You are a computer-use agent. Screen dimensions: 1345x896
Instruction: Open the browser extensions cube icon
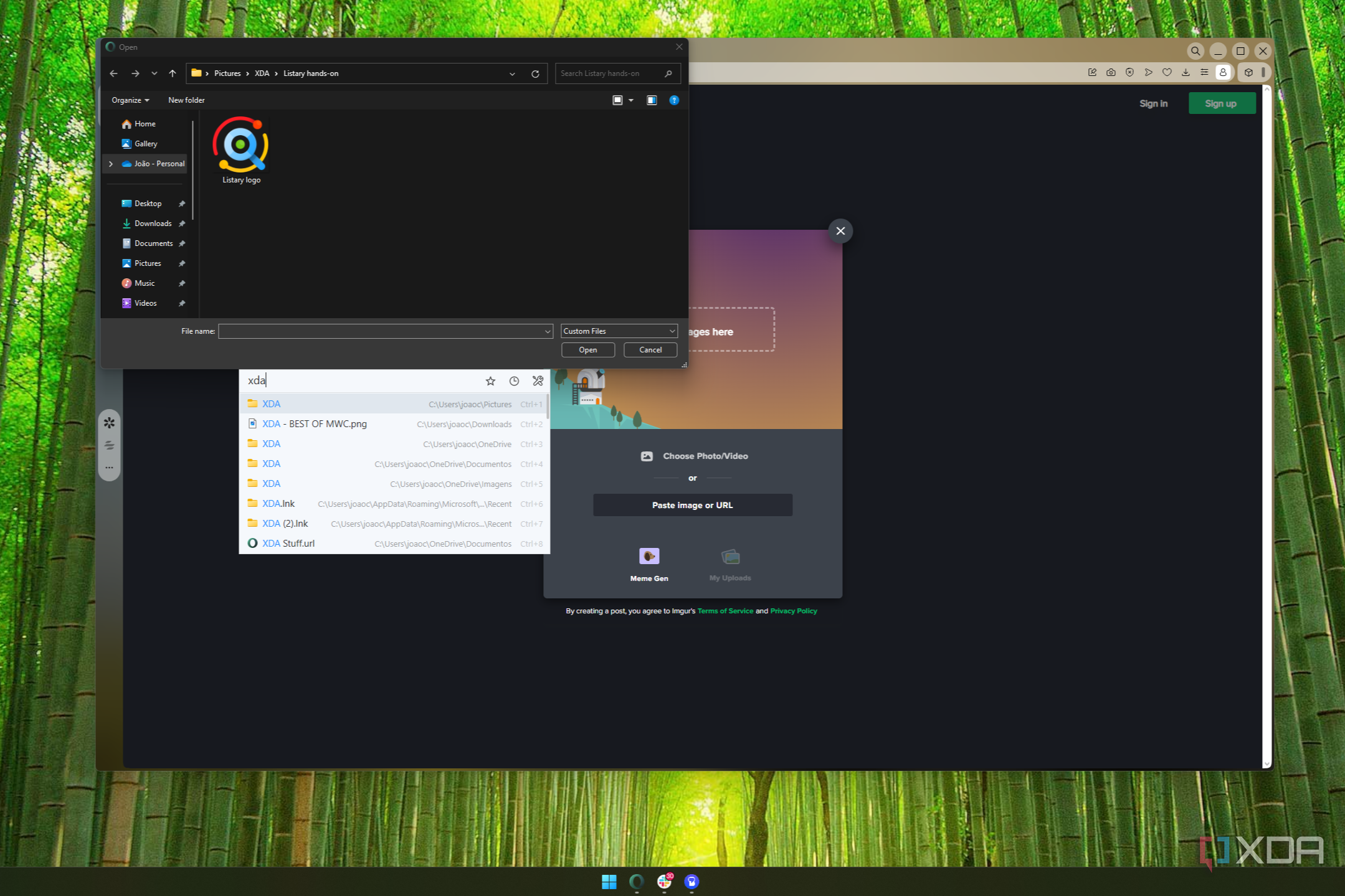point(1248,72)
